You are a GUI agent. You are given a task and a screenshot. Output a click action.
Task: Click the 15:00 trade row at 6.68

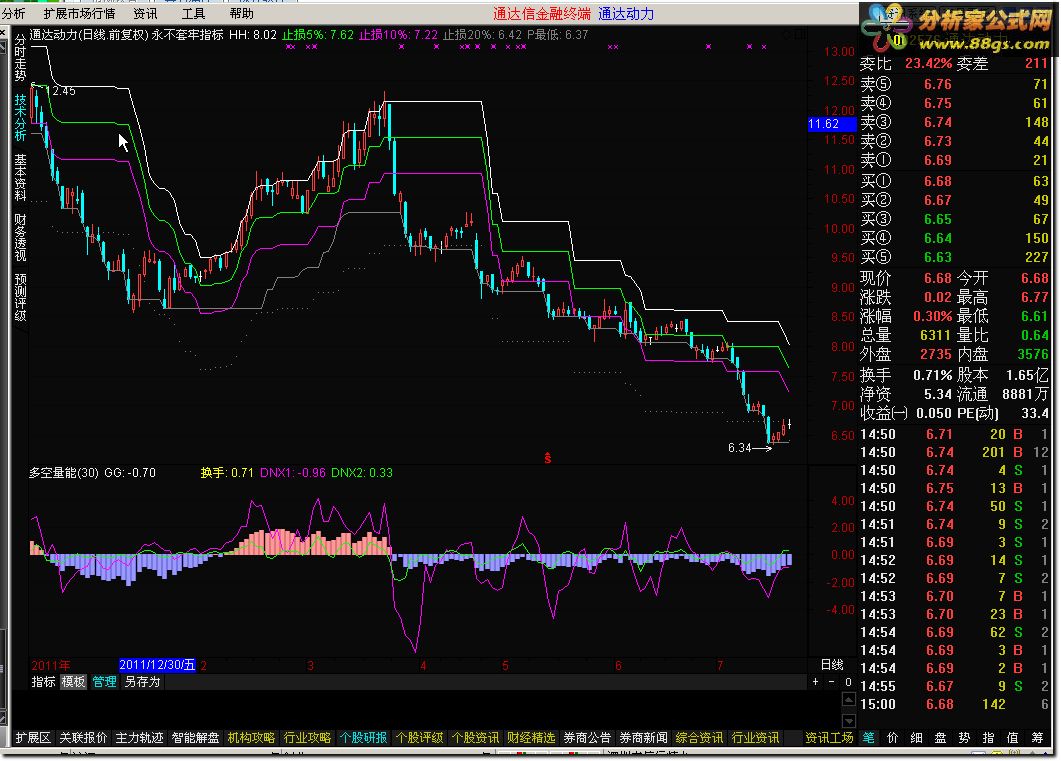click(x=953, y=704)
